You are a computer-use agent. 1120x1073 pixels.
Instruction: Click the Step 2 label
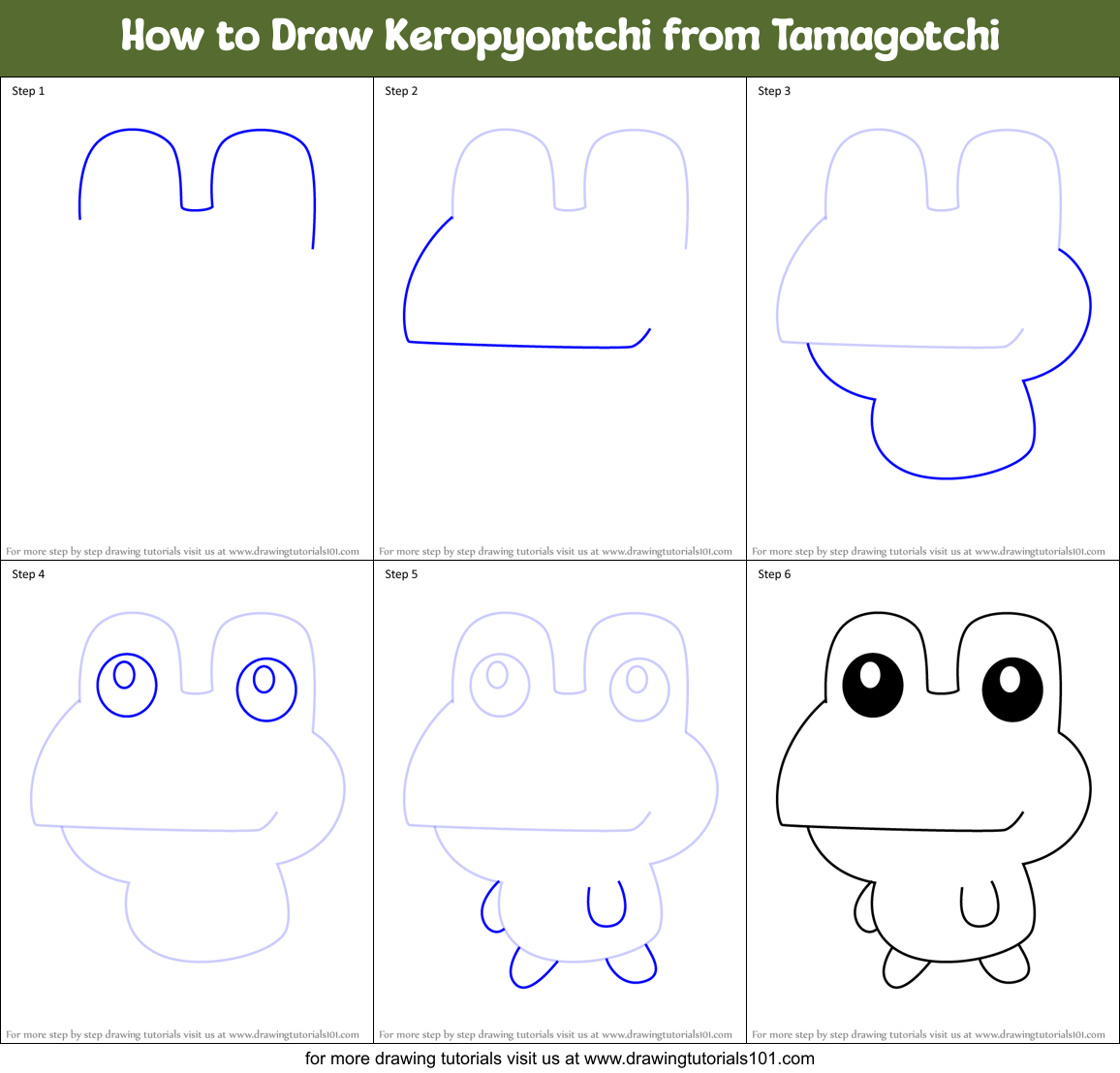(400, 90)
